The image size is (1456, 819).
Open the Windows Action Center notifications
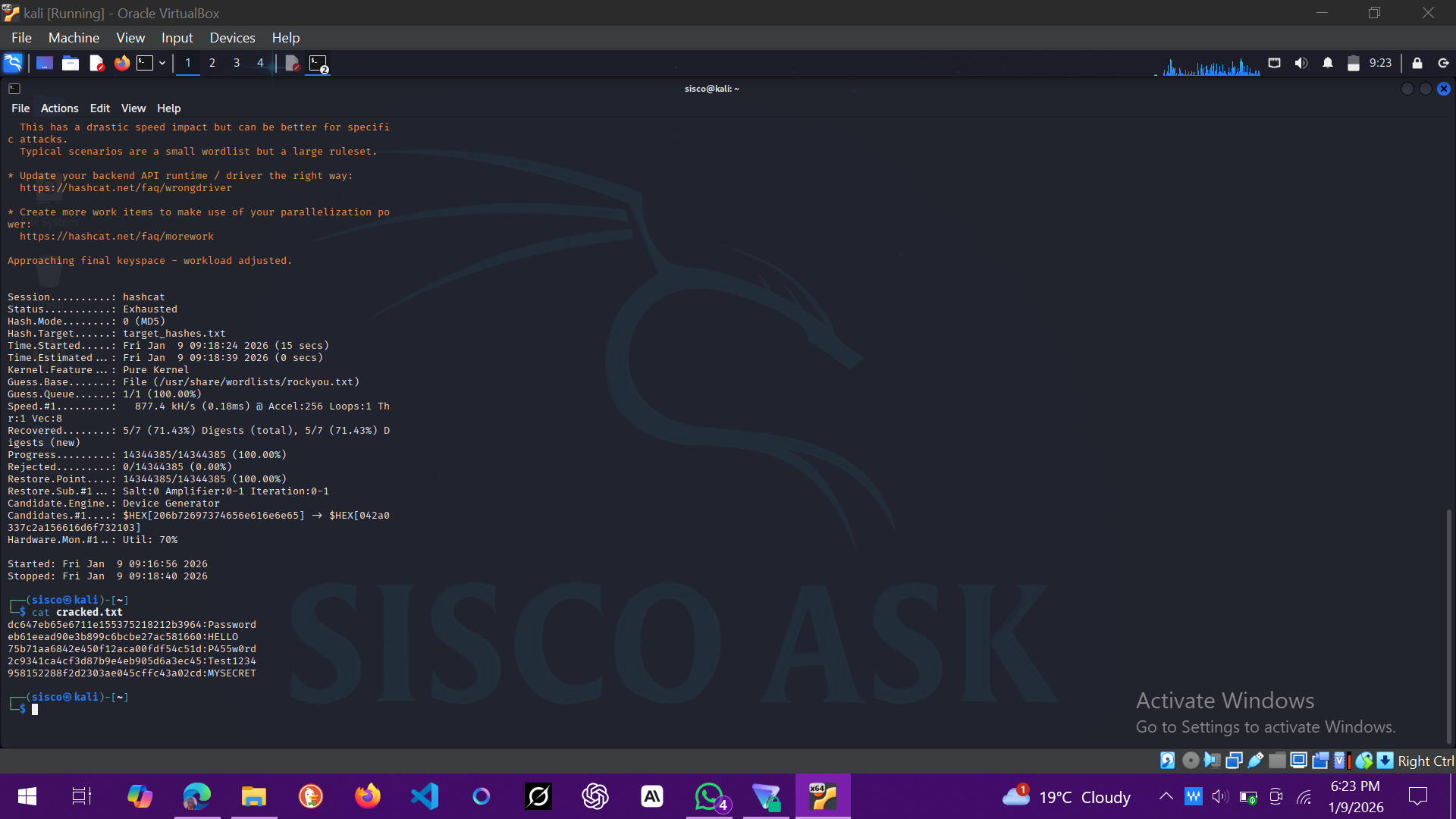coord(1417,796)
